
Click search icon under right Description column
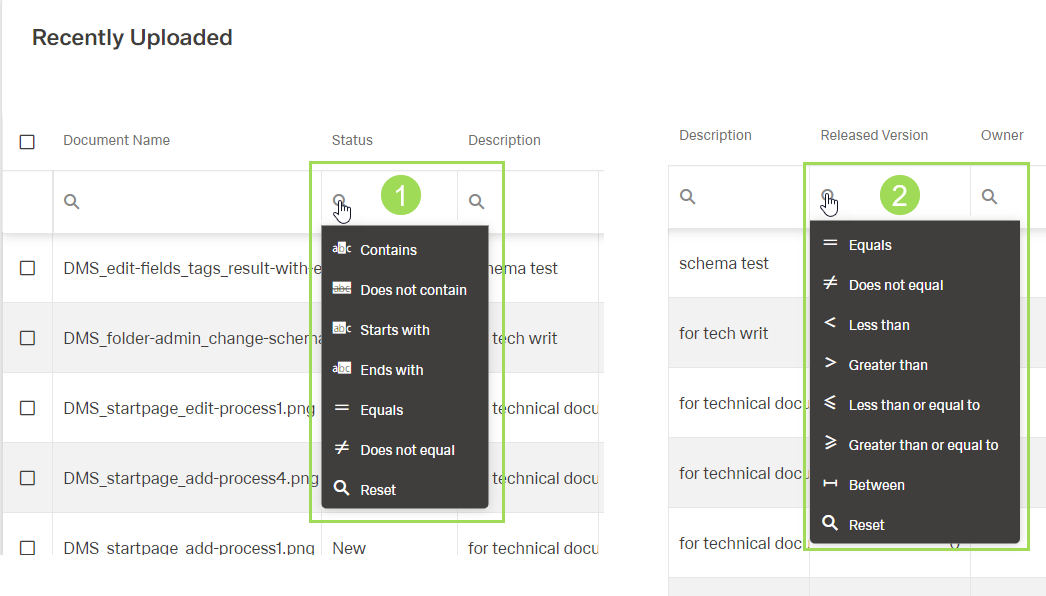[x=688, y=197]
